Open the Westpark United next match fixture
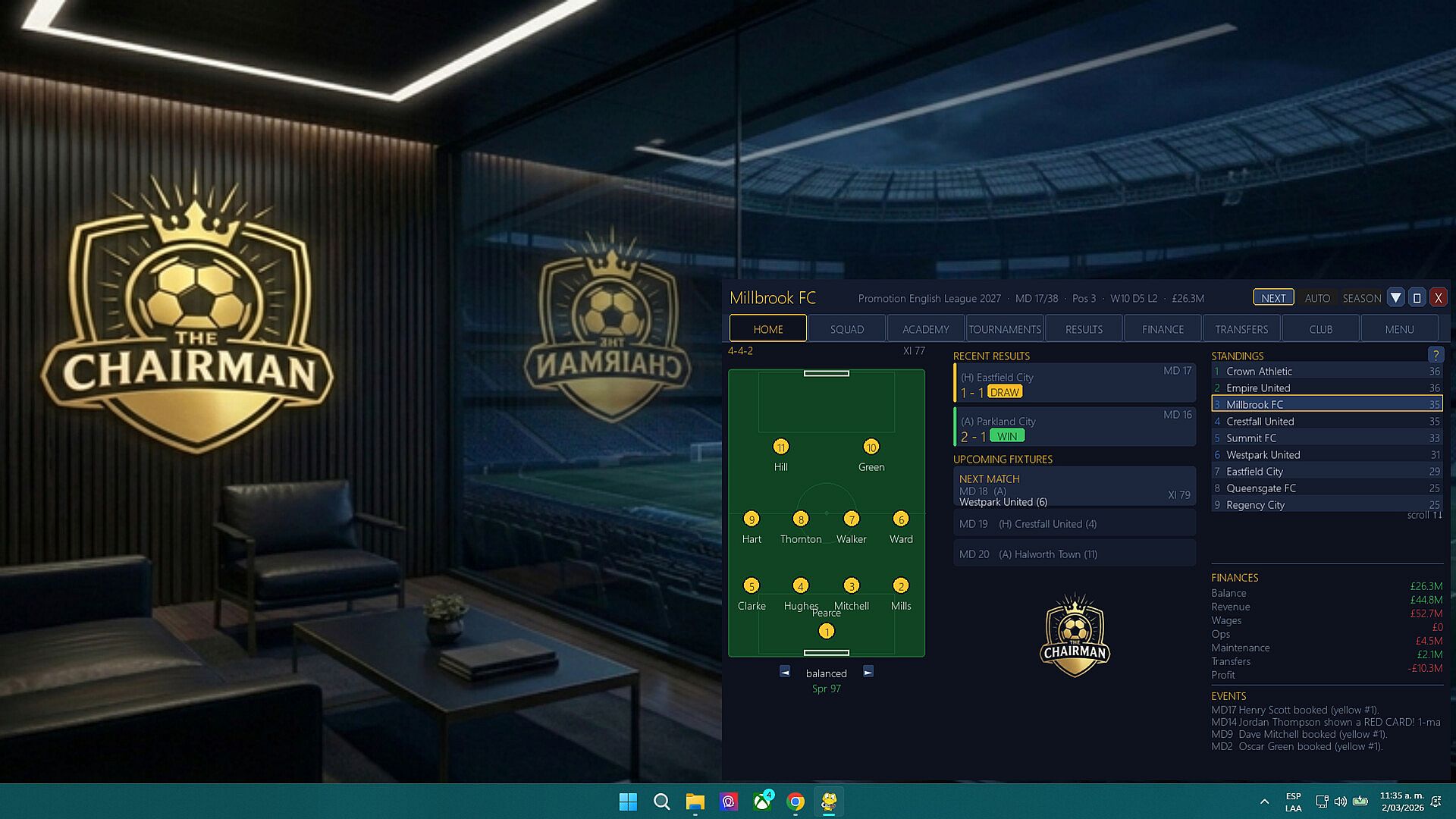This screenshot has height=819, width=1456. (1074, 490)
